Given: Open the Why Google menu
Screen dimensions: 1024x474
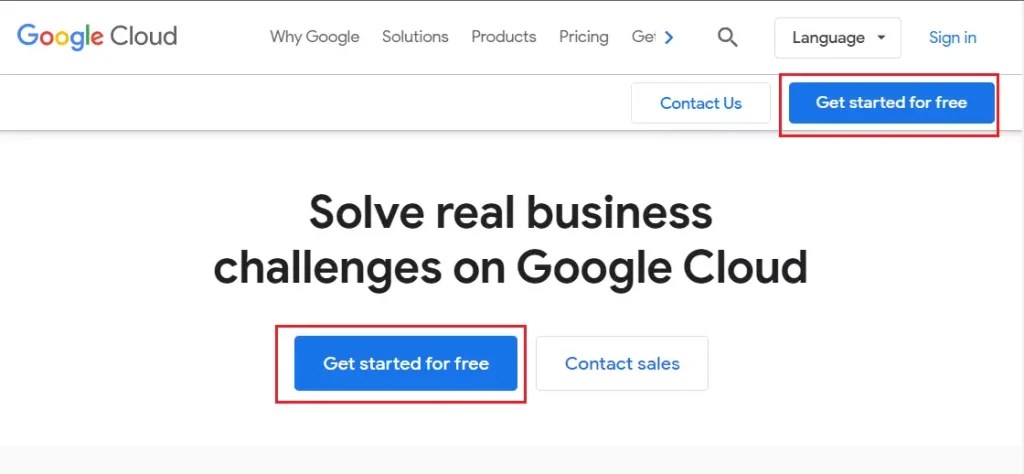Looking at the screenshot, I should [x=314, y=37].
